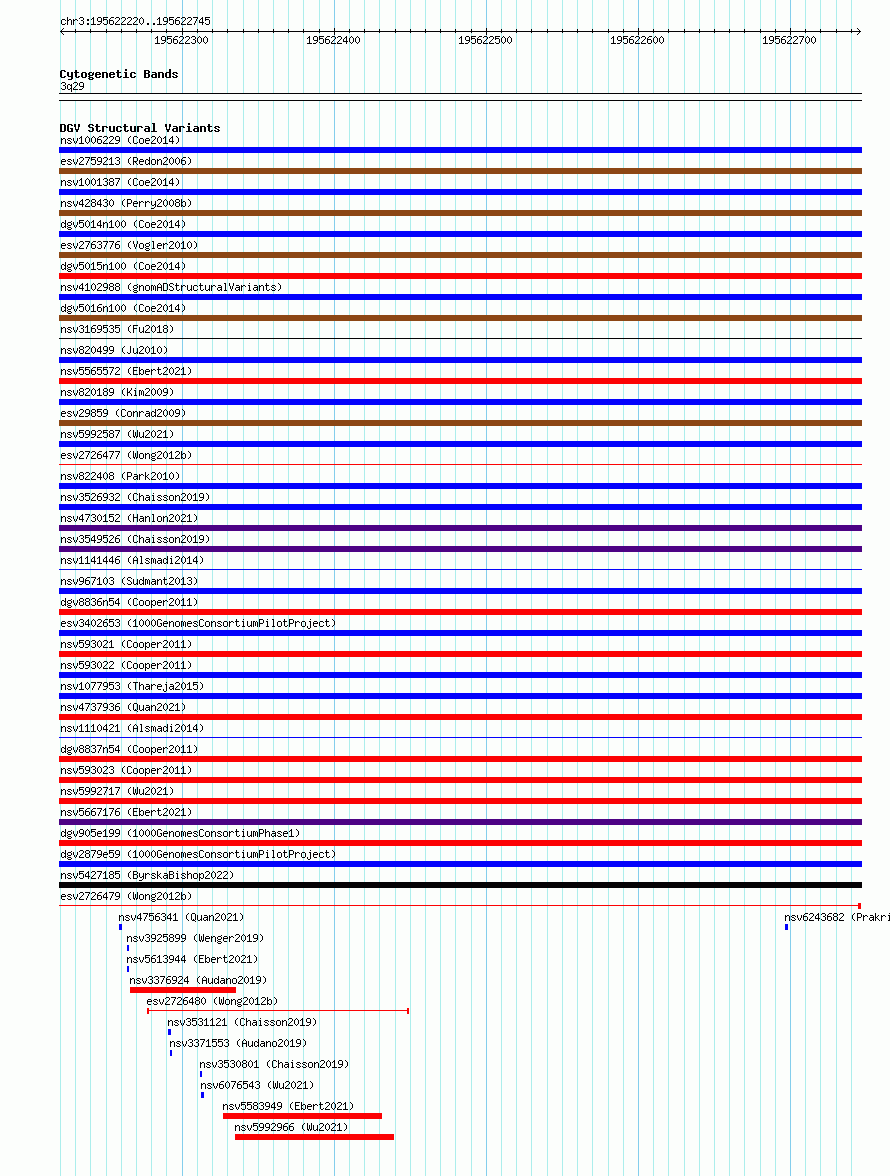Click the nsv820189 (Kim2009) label
Screen dimensions: 890x1176
117,392
